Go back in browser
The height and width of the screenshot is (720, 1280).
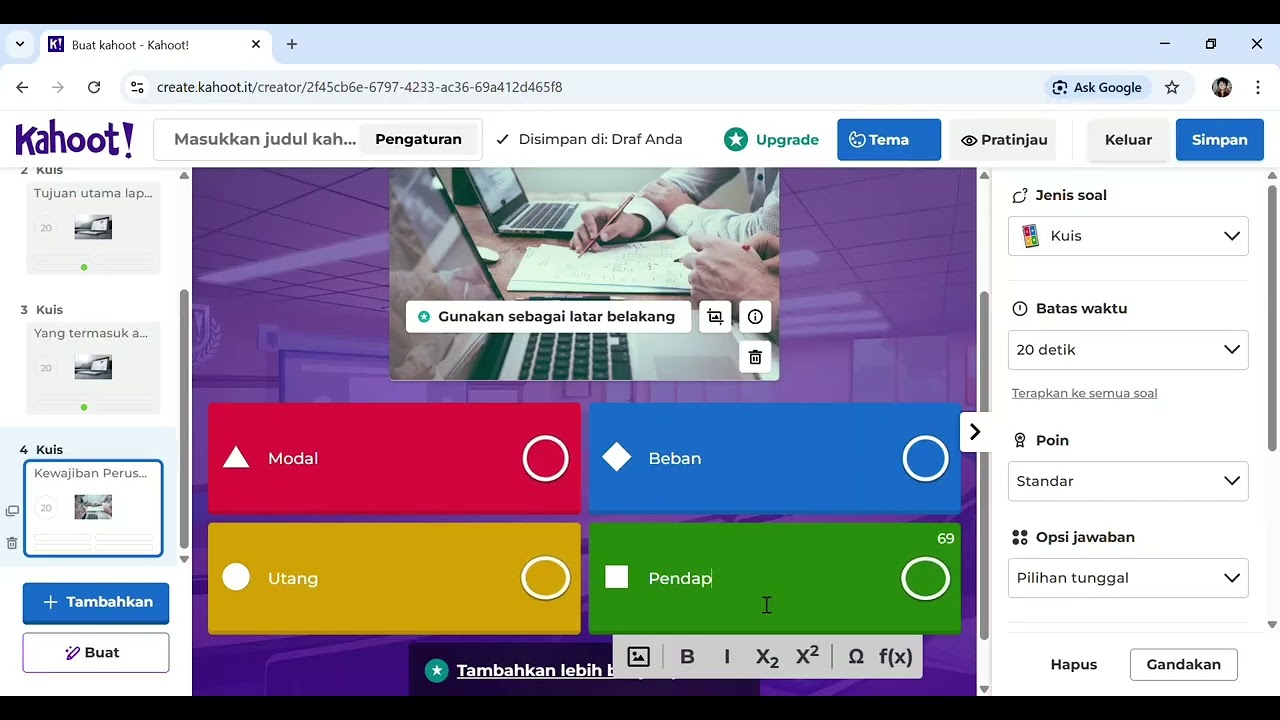[22, 87]
